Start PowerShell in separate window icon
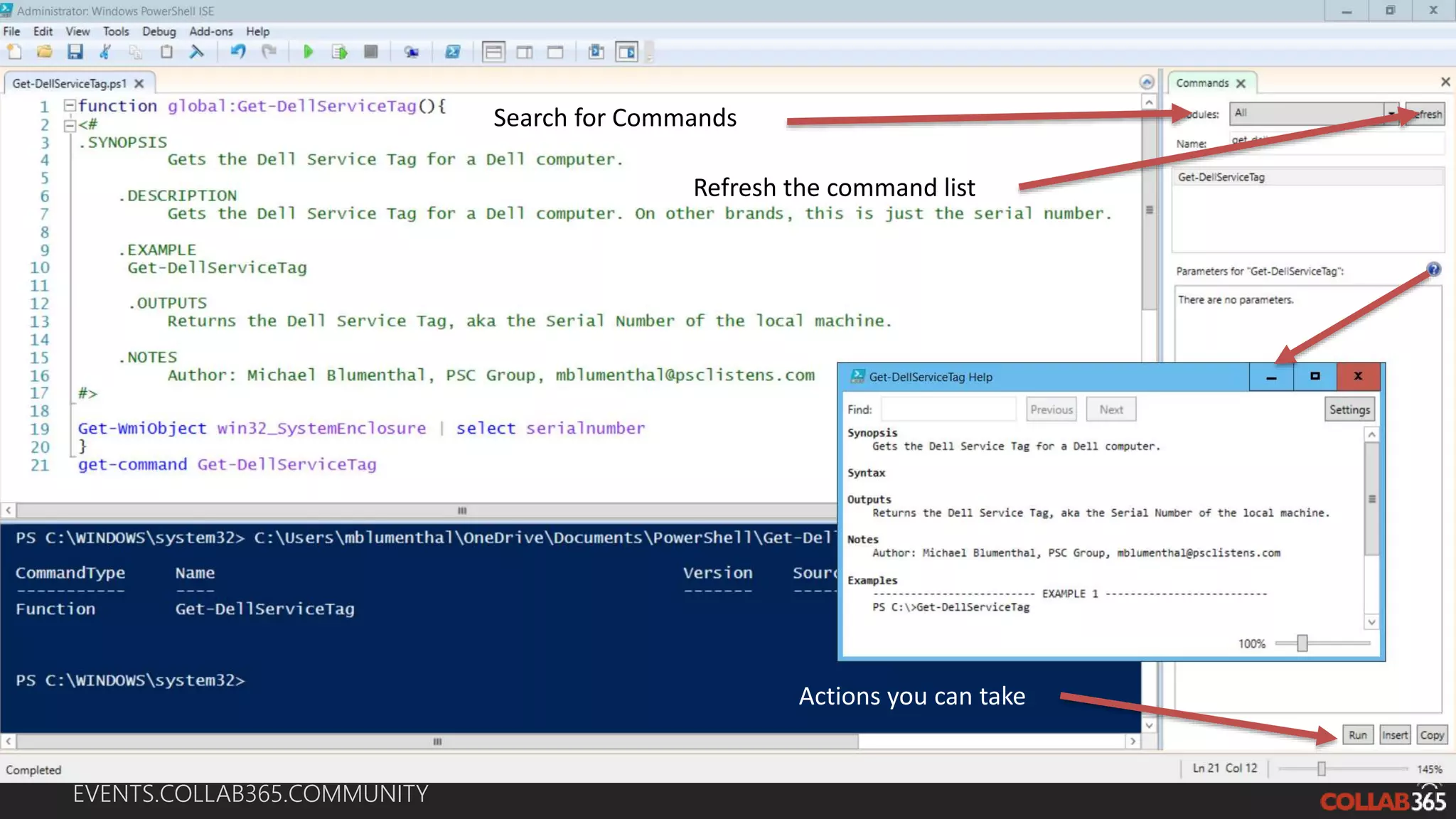The width and height of the screenshot is (1456, 819). click(452, 52)
